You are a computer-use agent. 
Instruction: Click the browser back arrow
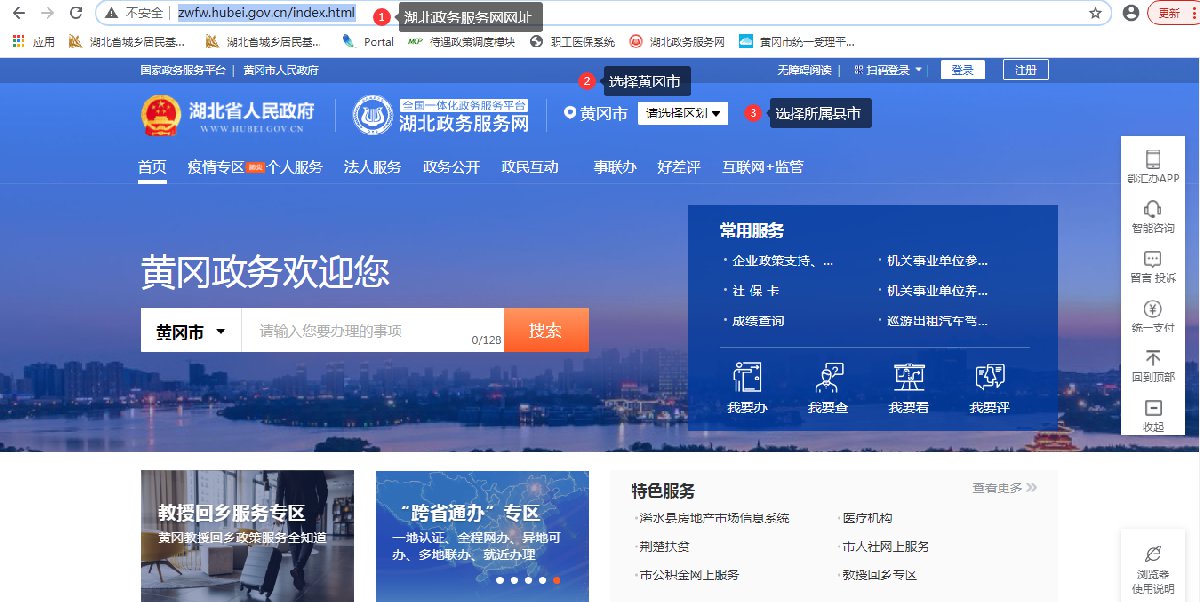(19, 13)
